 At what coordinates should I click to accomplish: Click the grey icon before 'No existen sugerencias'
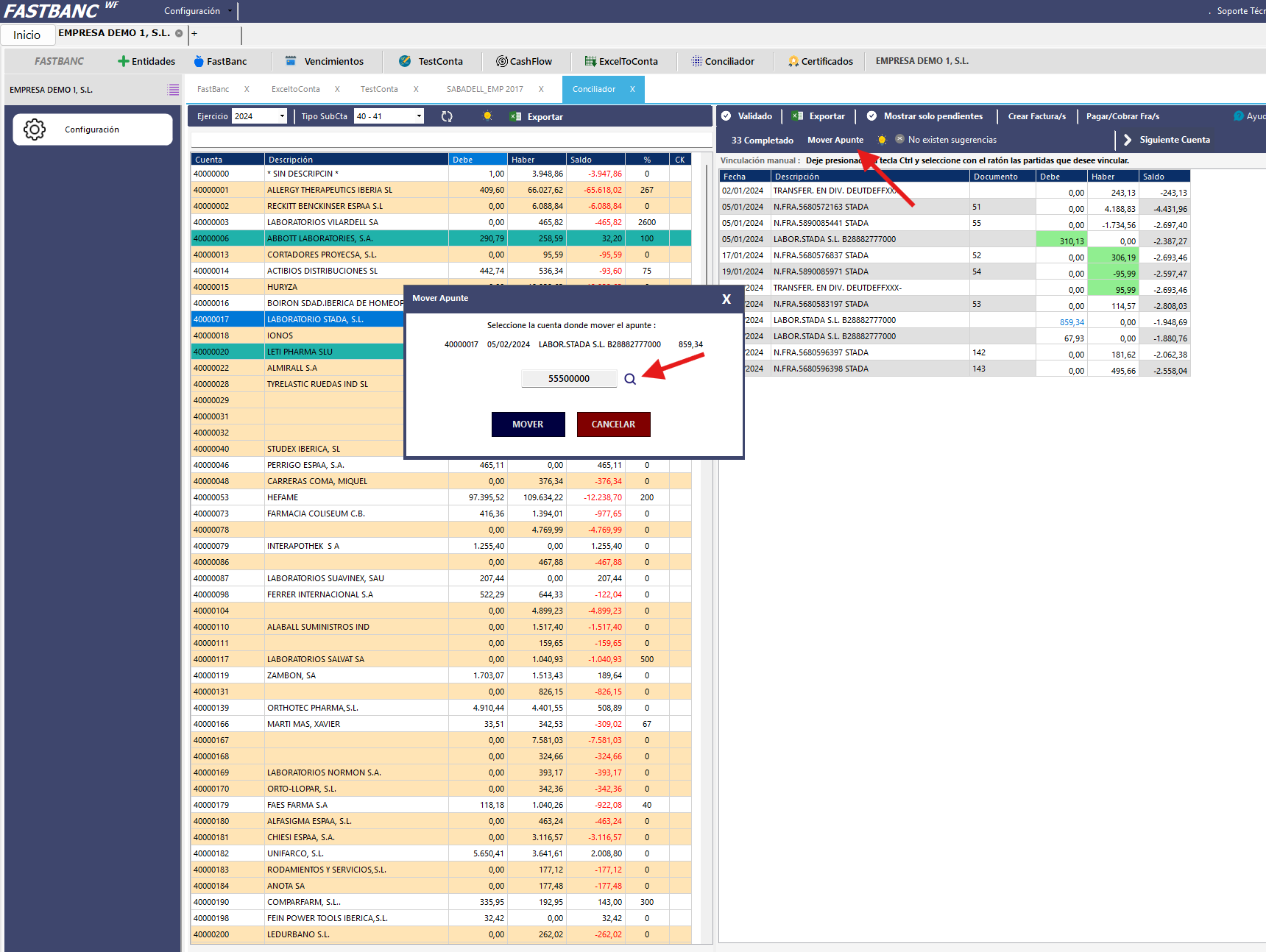(x=899, y=139)
